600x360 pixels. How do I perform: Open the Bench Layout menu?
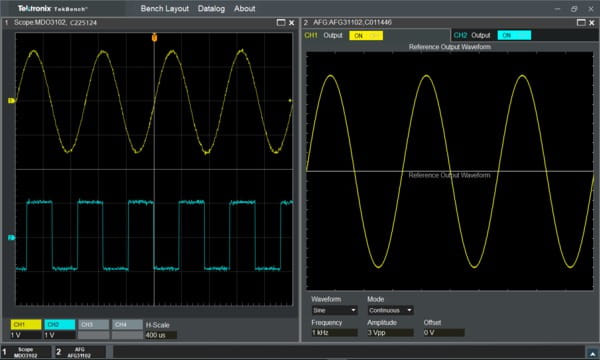[x=165, y=8]
